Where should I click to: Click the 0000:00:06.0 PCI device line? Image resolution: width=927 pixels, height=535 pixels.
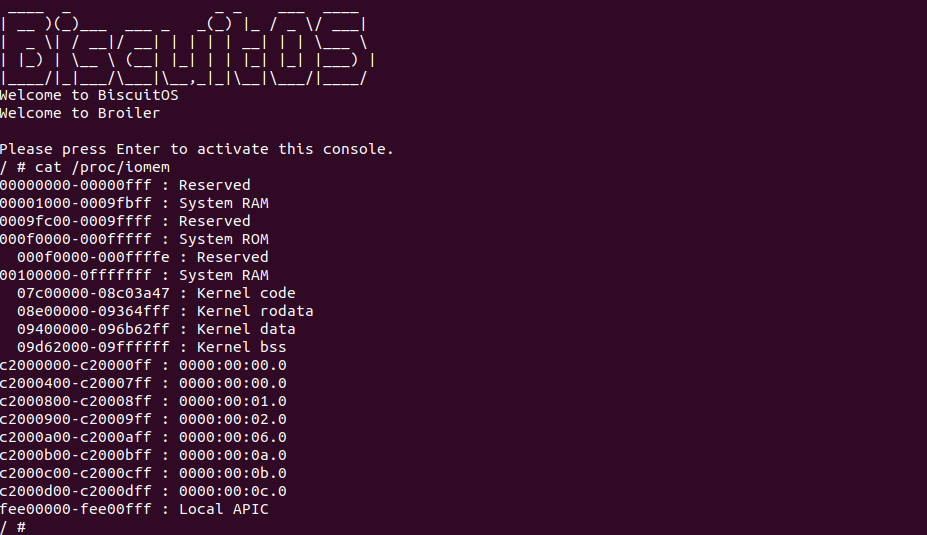[x=143, y=437]
